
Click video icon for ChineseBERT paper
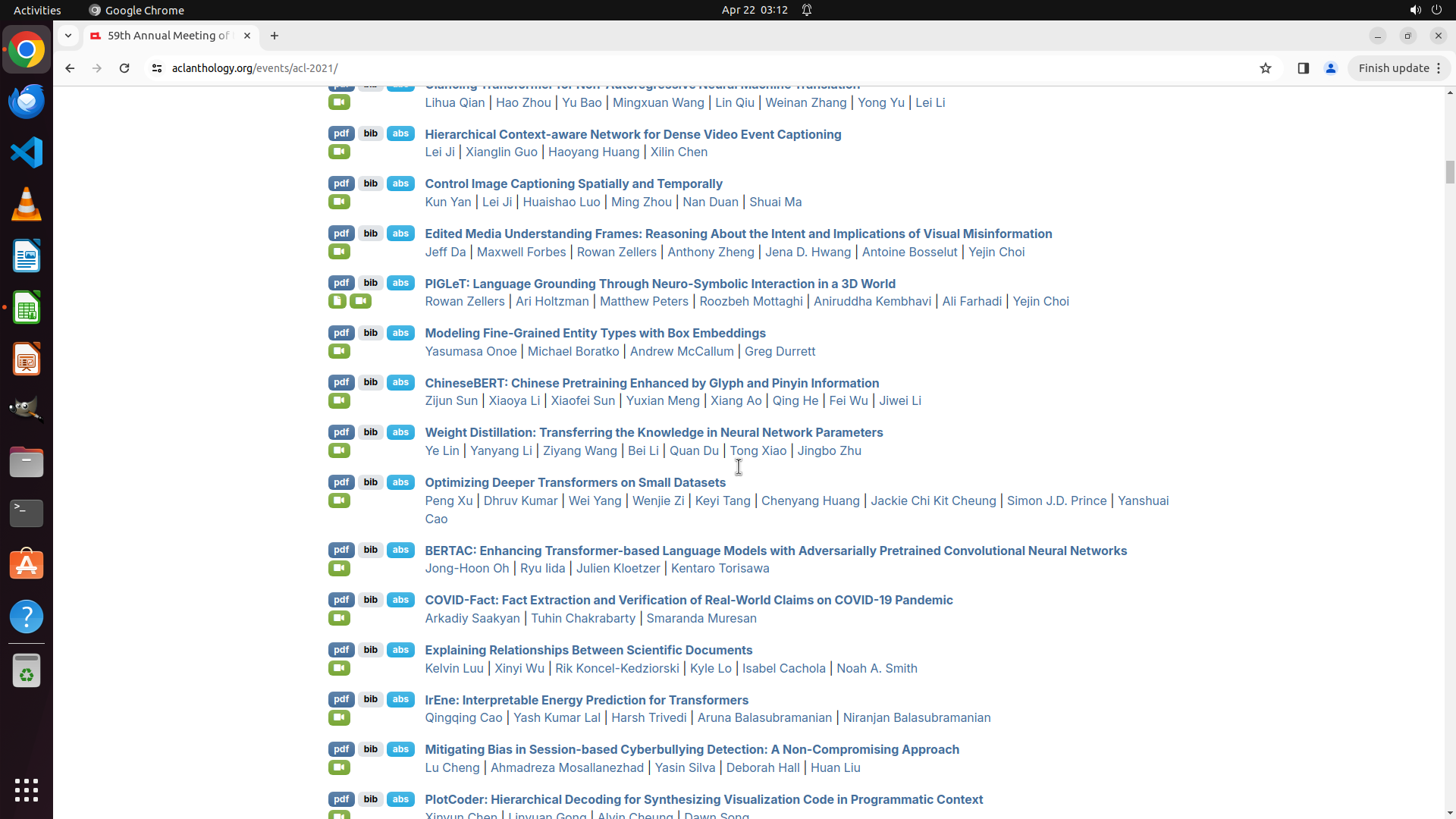point(339,400)
